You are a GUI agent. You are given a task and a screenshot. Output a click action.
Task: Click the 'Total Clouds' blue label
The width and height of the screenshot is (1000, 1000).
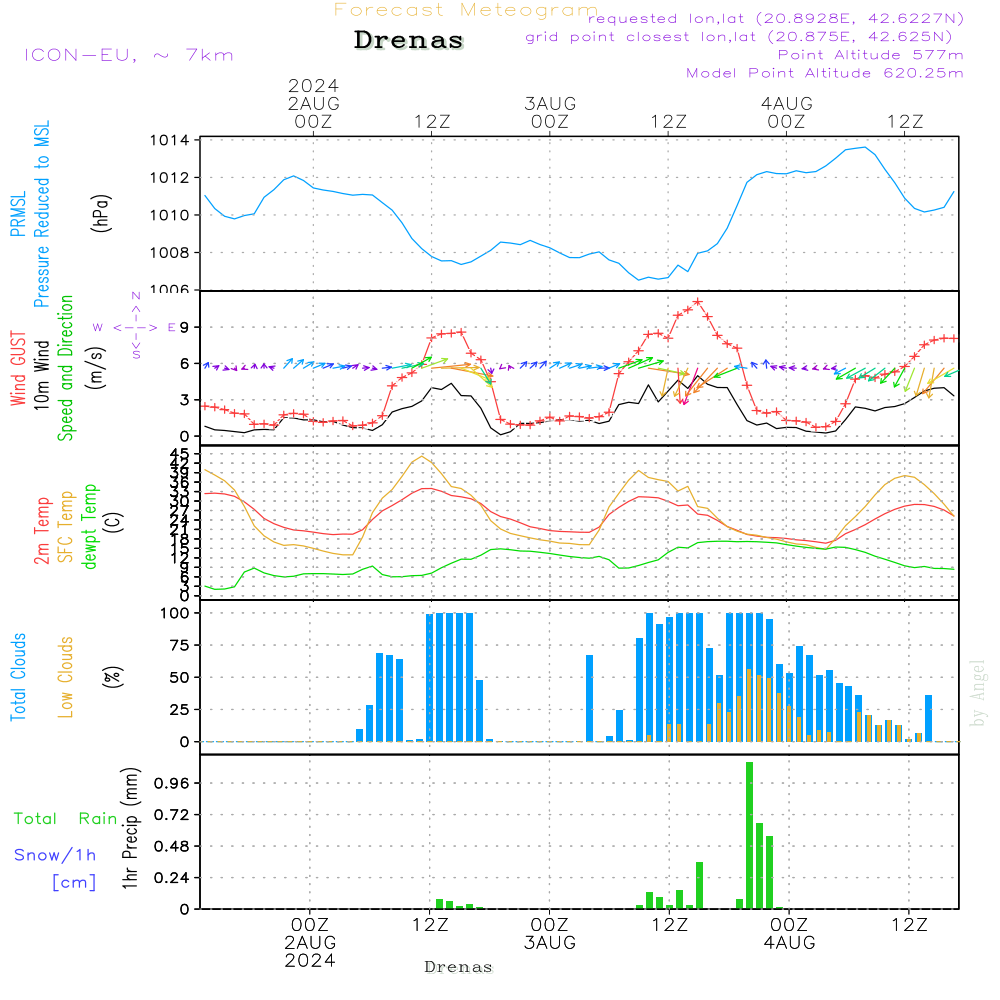click(18, 677)
